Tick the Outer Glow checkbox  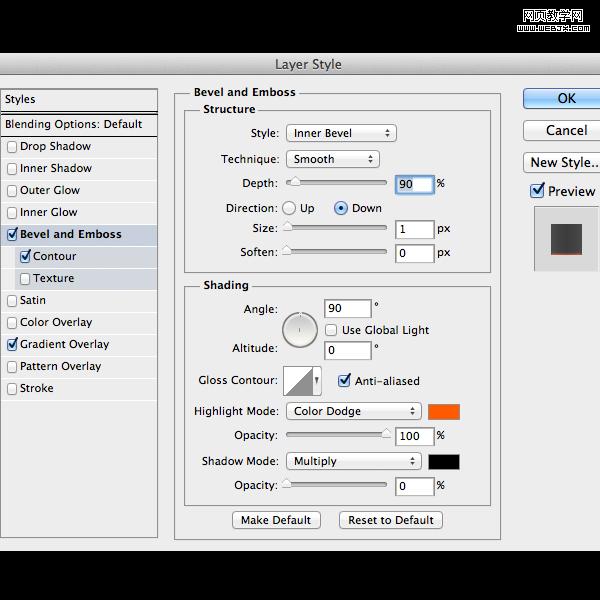coord(12,191)
